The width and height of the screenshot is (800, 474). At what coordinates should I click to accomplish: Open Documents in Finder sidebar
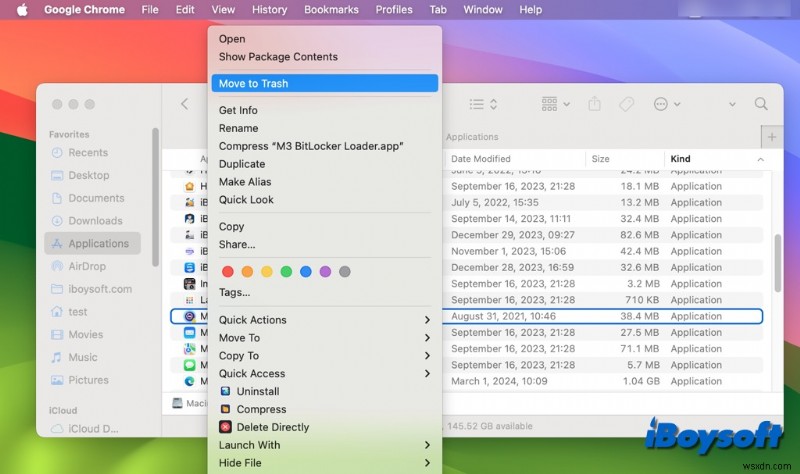(92, 198)
